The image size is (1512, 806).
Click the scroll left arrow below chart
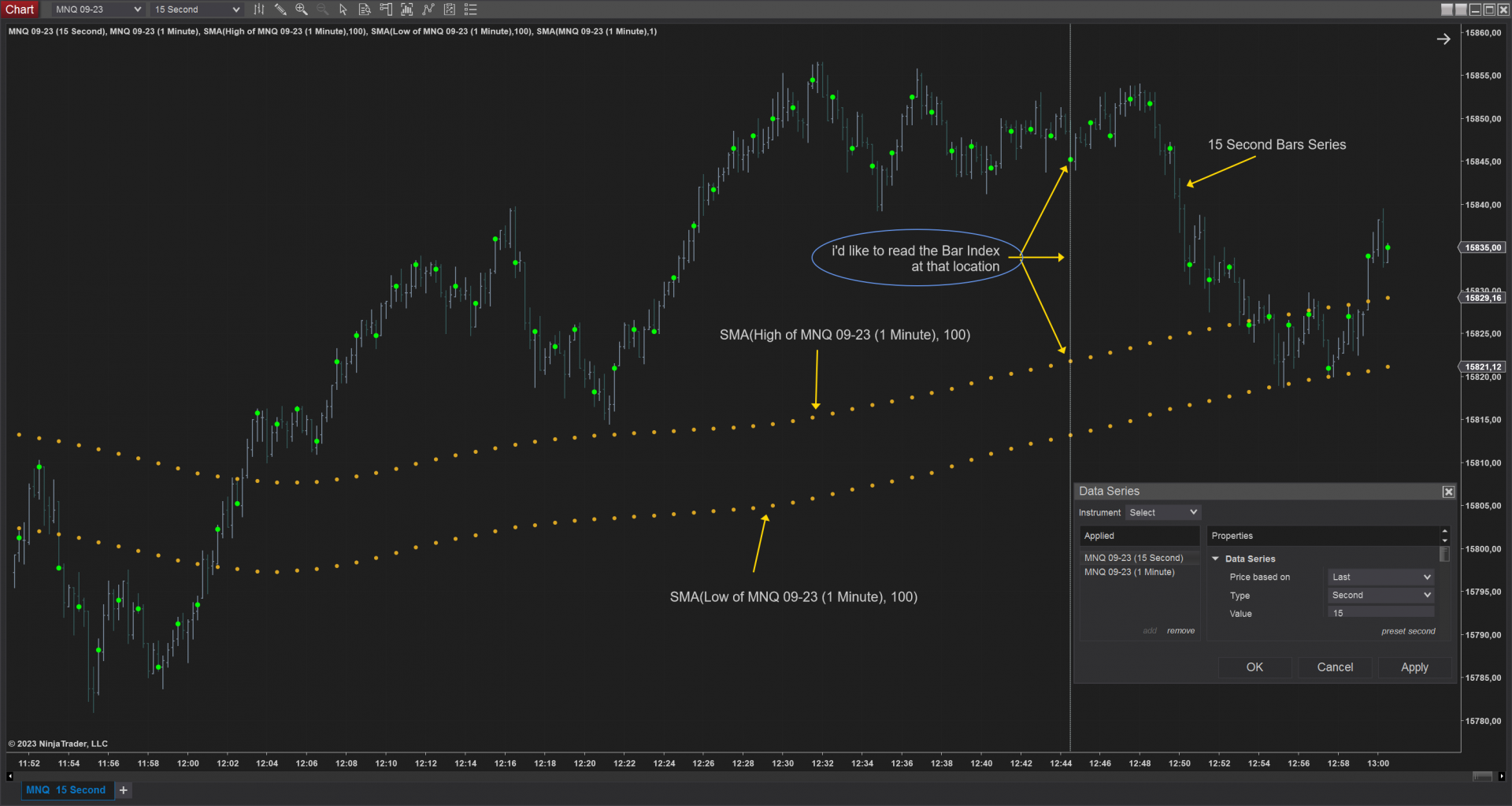(x=9, y=777)
